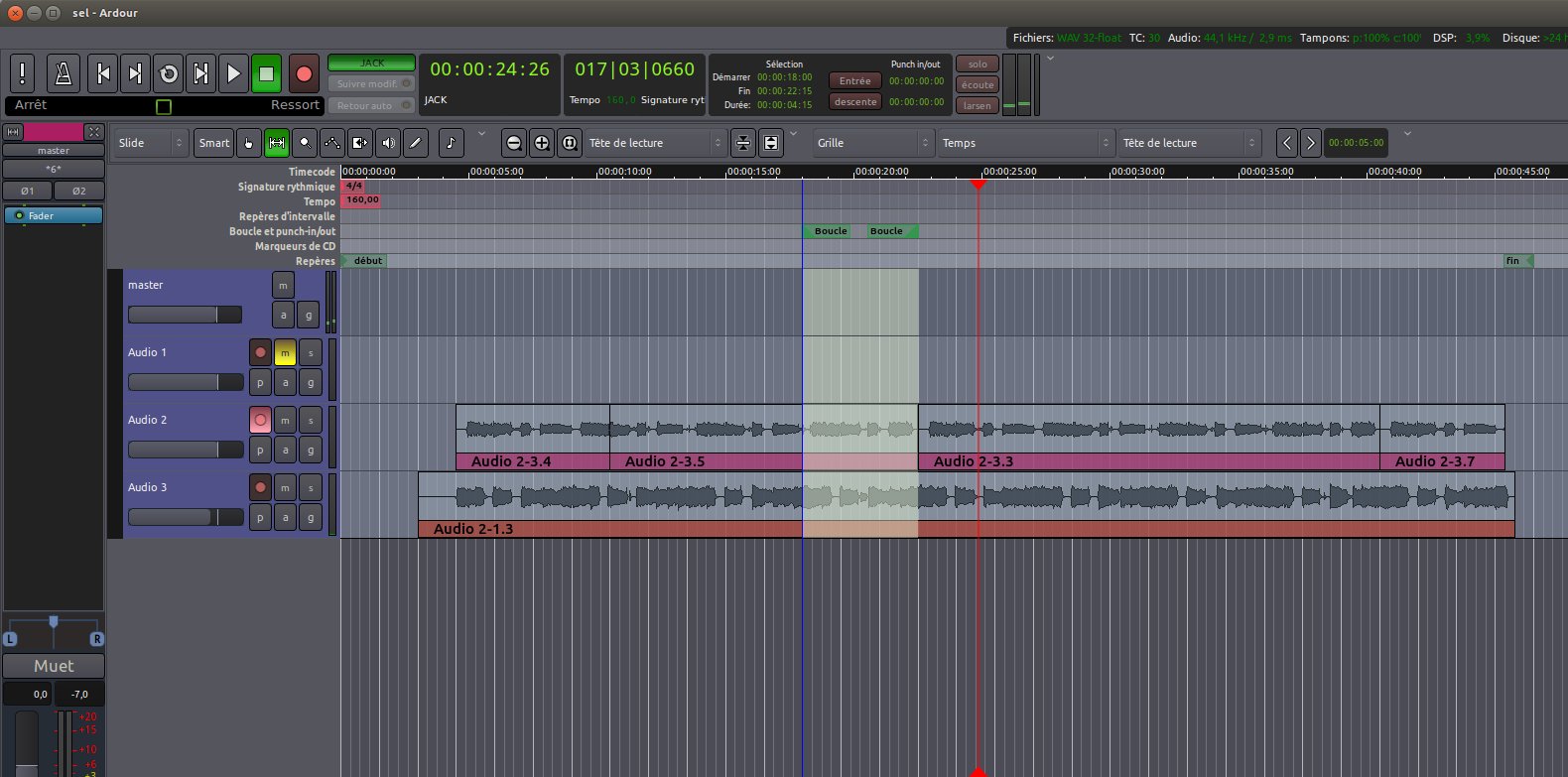Click the JACK sync button
This screenshot has width=1568, height=777.
[371, 63]
